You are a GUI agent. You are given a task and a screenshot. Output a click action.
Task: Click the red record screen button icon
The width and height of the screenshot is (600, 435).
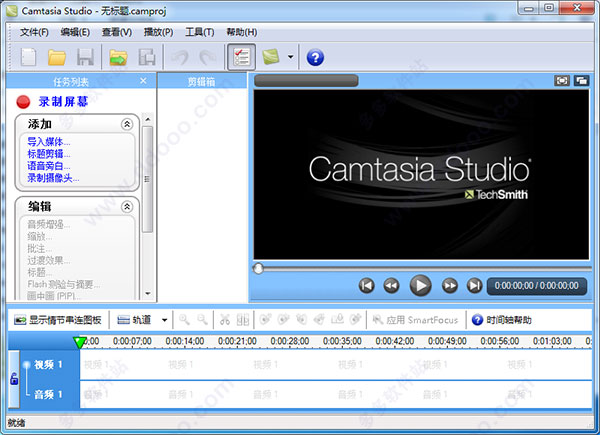coord(23,102)
